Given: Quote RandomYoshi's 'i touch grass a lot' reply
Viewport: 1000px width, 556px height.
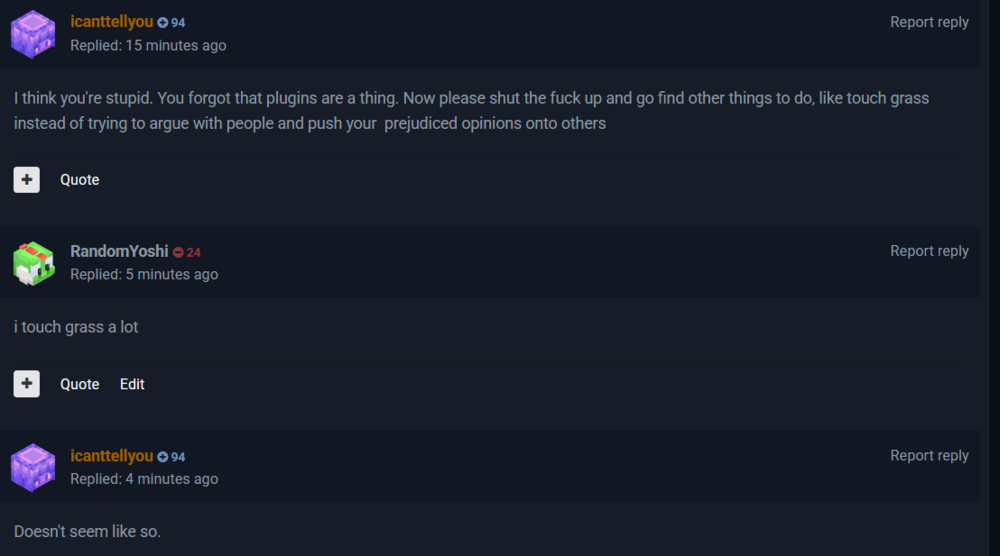Looking at the screenshot, I should (x=80, y=384).
